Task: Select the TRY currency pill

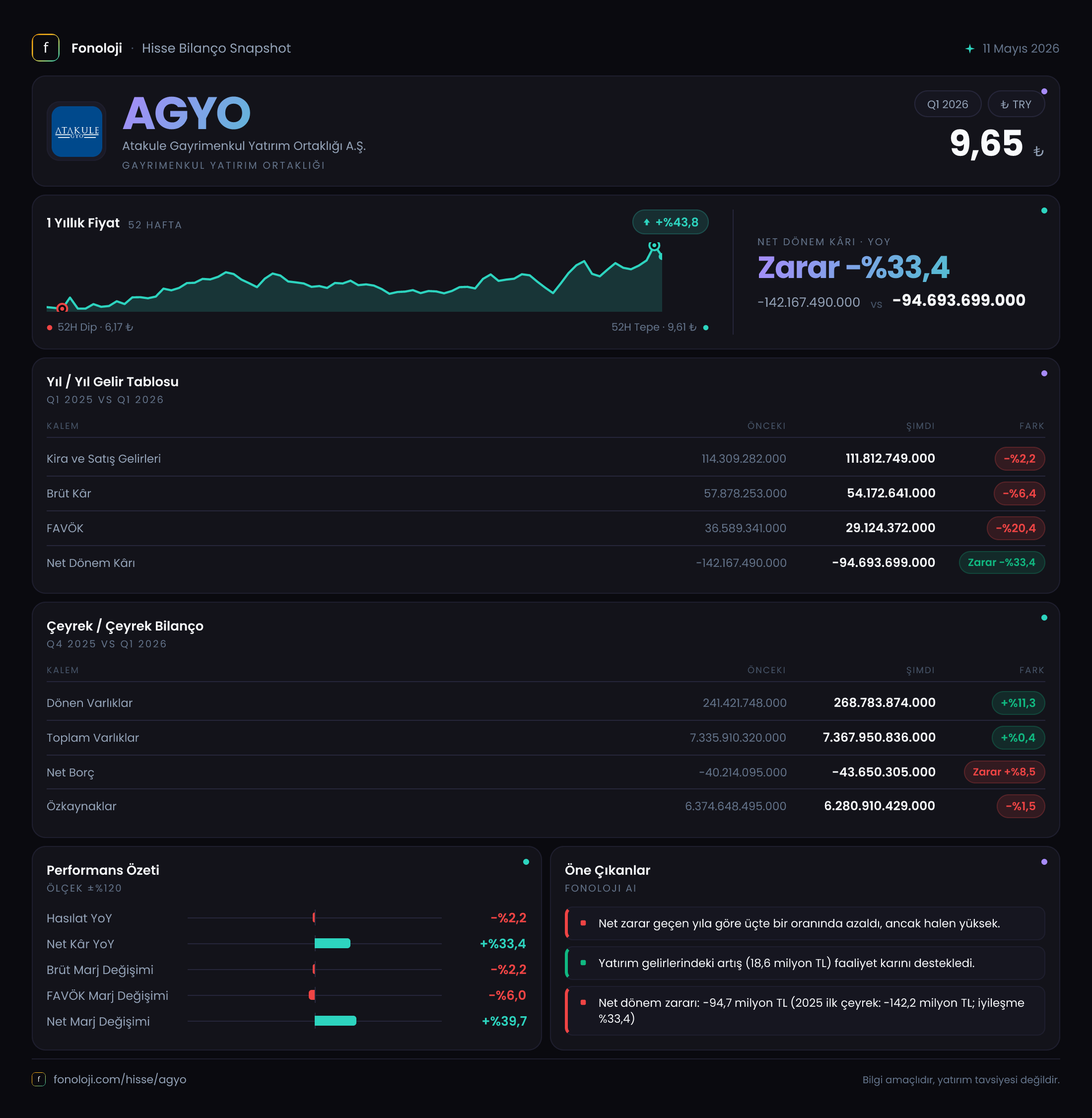Action: click(1016, 104)
